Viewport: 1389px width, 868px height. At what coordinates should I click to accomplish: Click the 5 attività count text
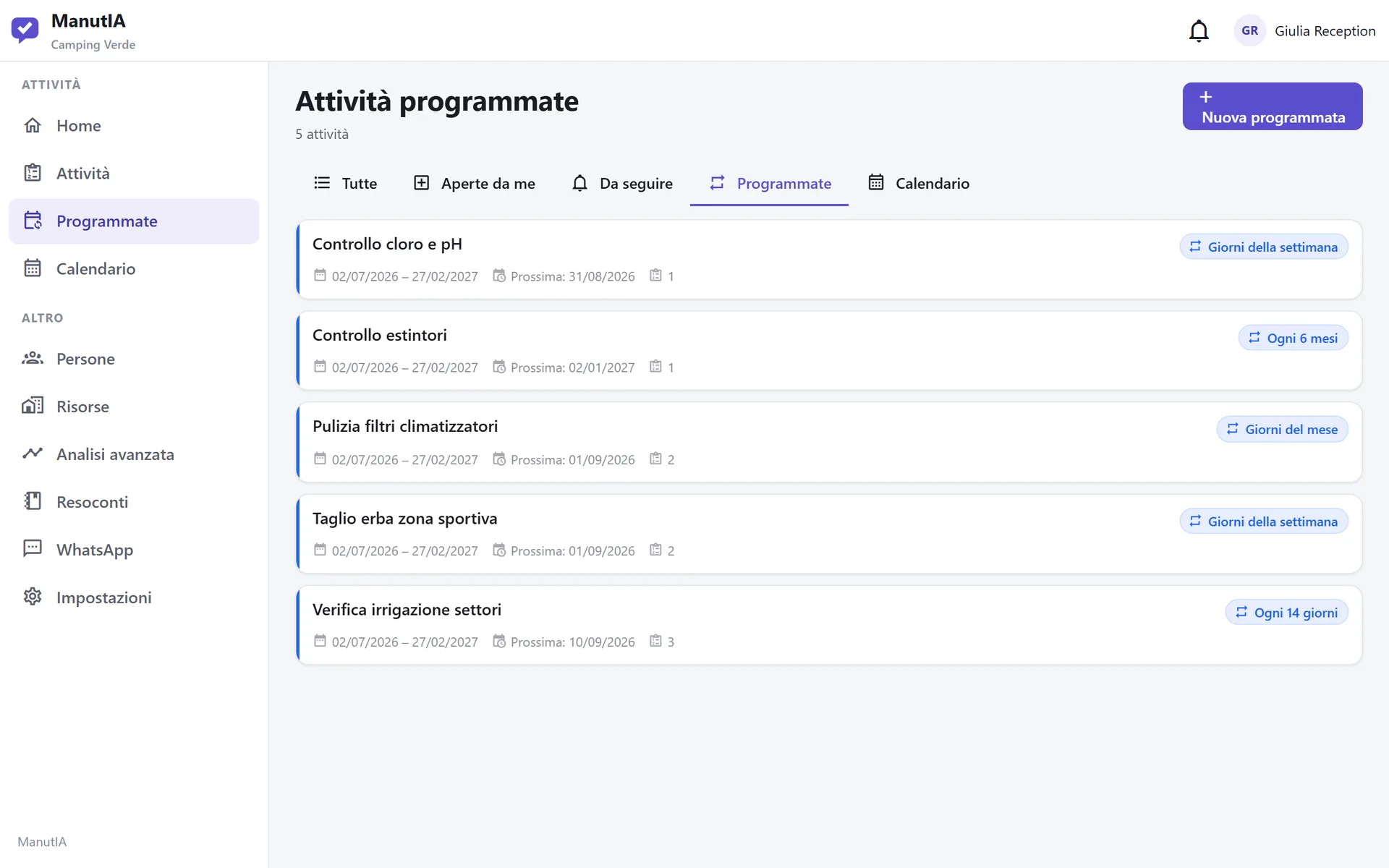[322, 134]
